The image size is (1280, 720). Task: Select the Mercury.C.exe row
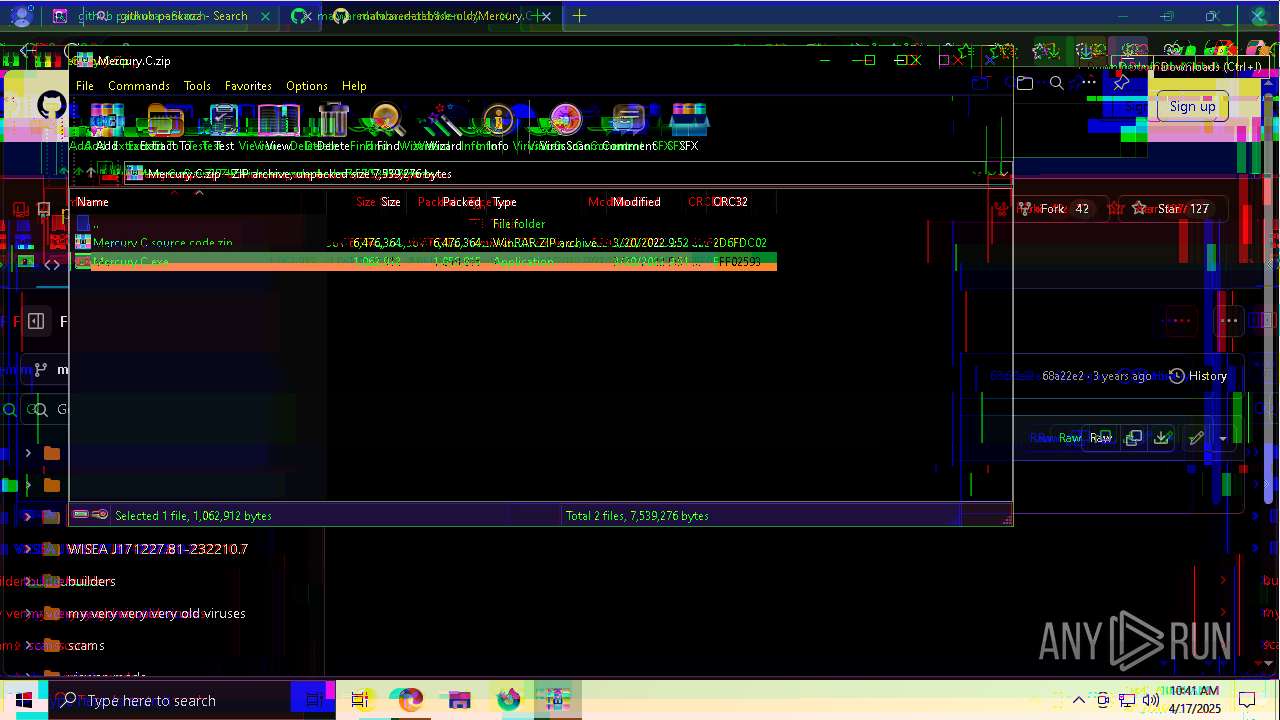pos(424,262)
